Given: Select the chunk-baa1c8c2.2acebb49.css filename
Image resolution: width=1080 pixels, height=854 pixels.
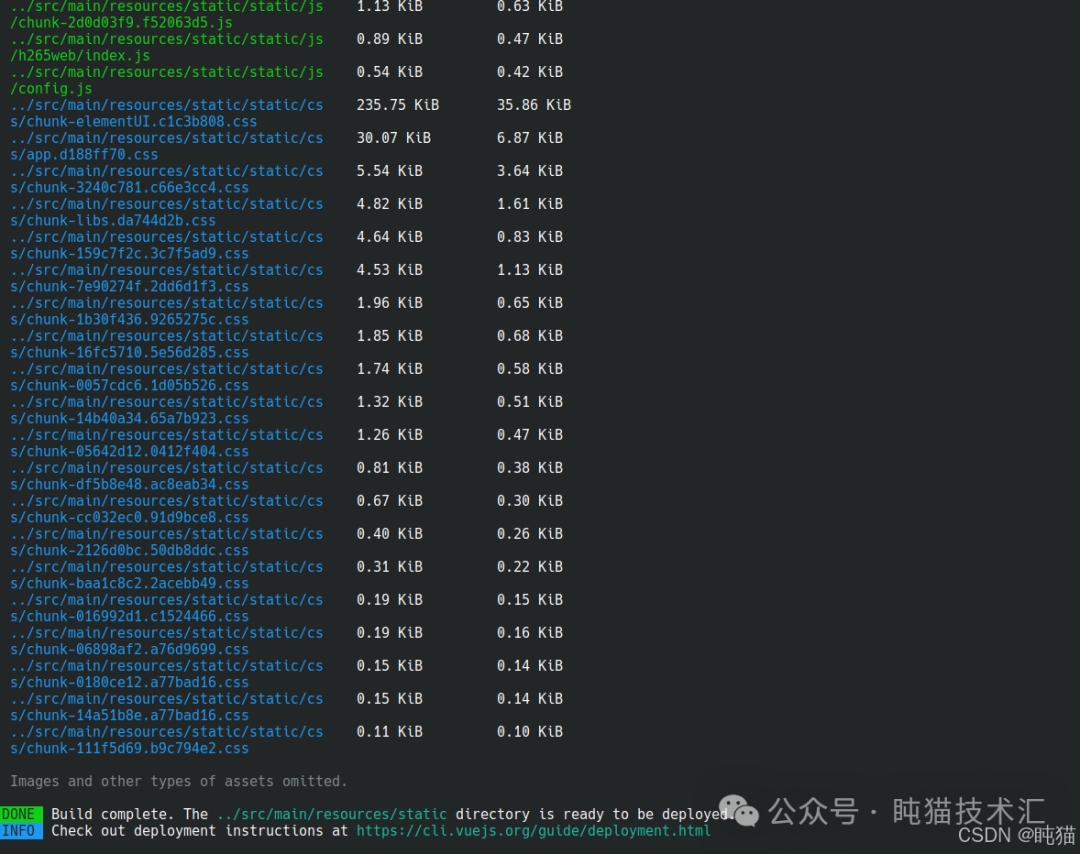Looking at the screenshot, I should coord(137,583).
